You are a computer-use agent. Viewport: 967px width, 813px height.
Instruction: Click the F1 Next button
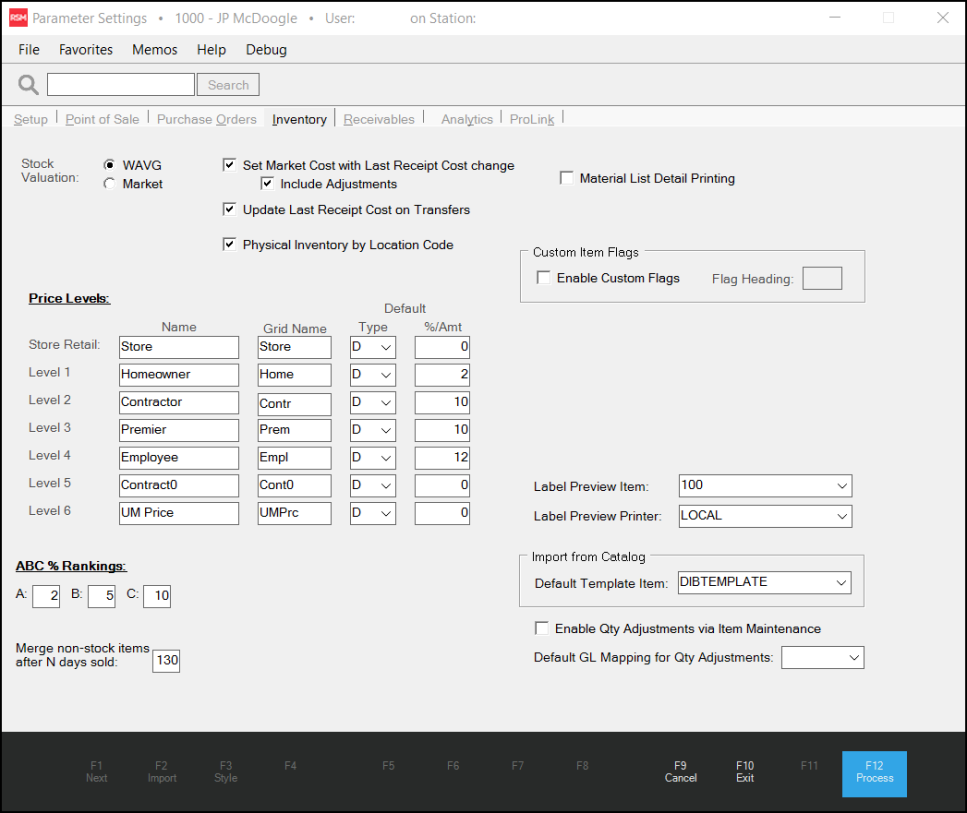point(97,772)
